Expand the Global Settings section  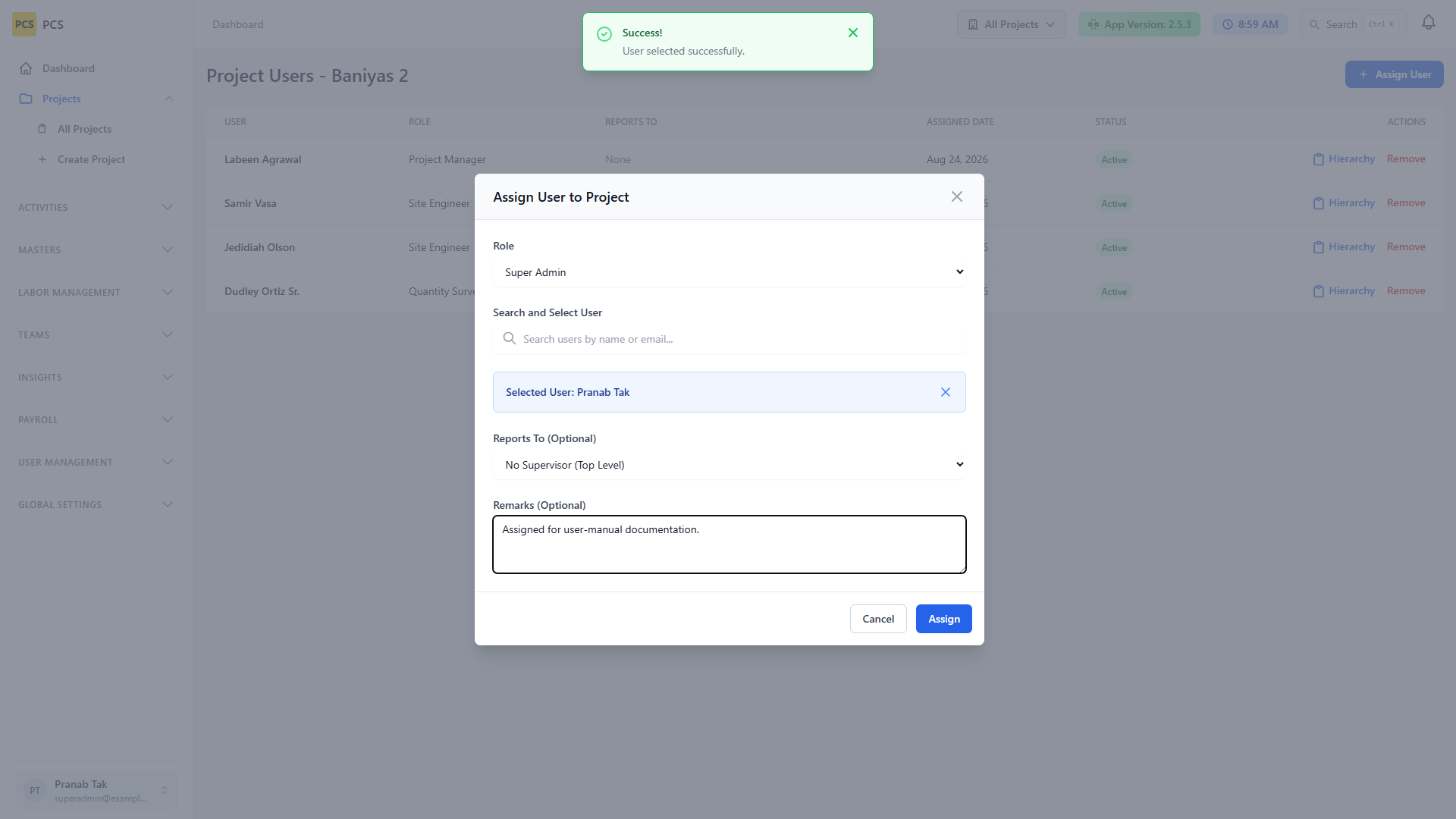(96, 504)
